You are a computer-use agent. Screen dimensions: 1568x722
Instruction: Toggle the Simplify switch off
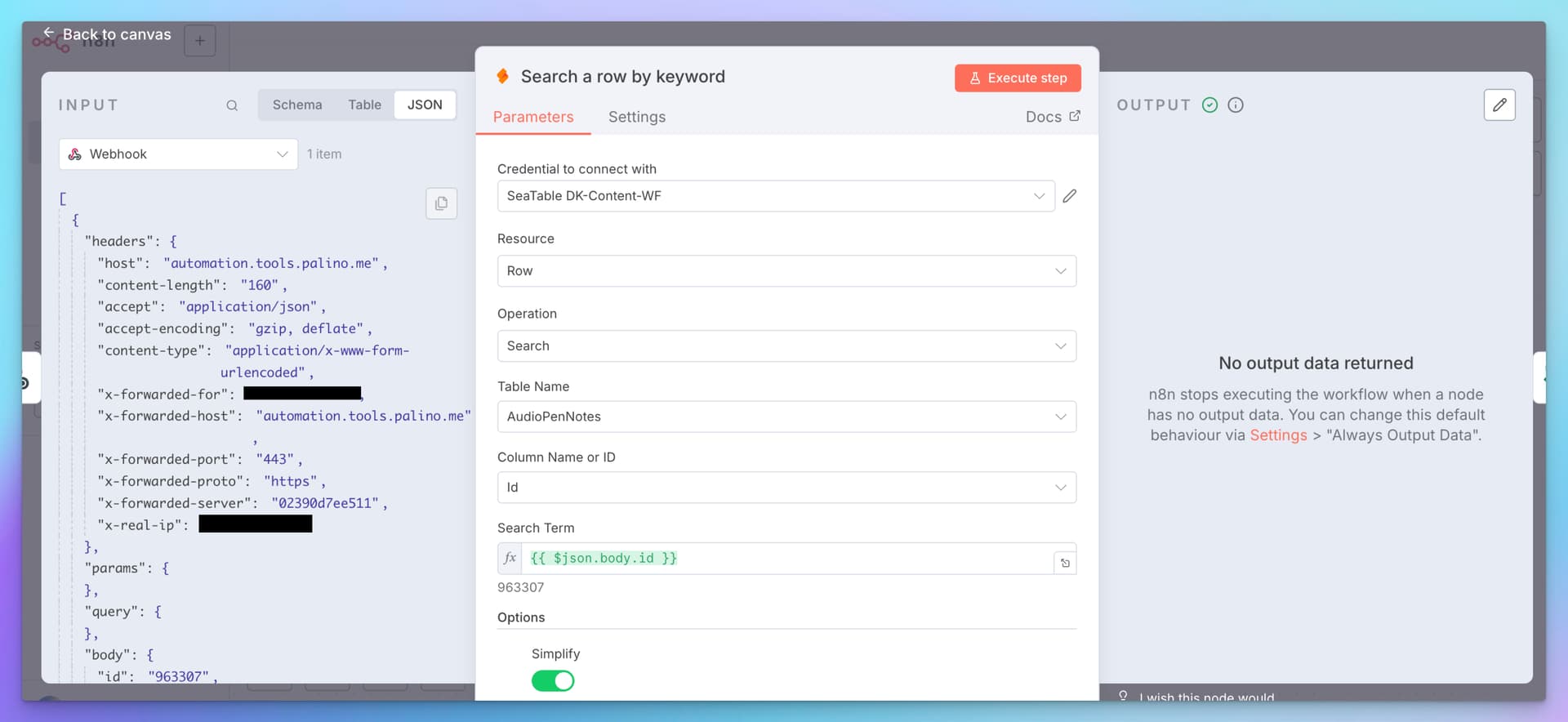[x=553, y=680]
